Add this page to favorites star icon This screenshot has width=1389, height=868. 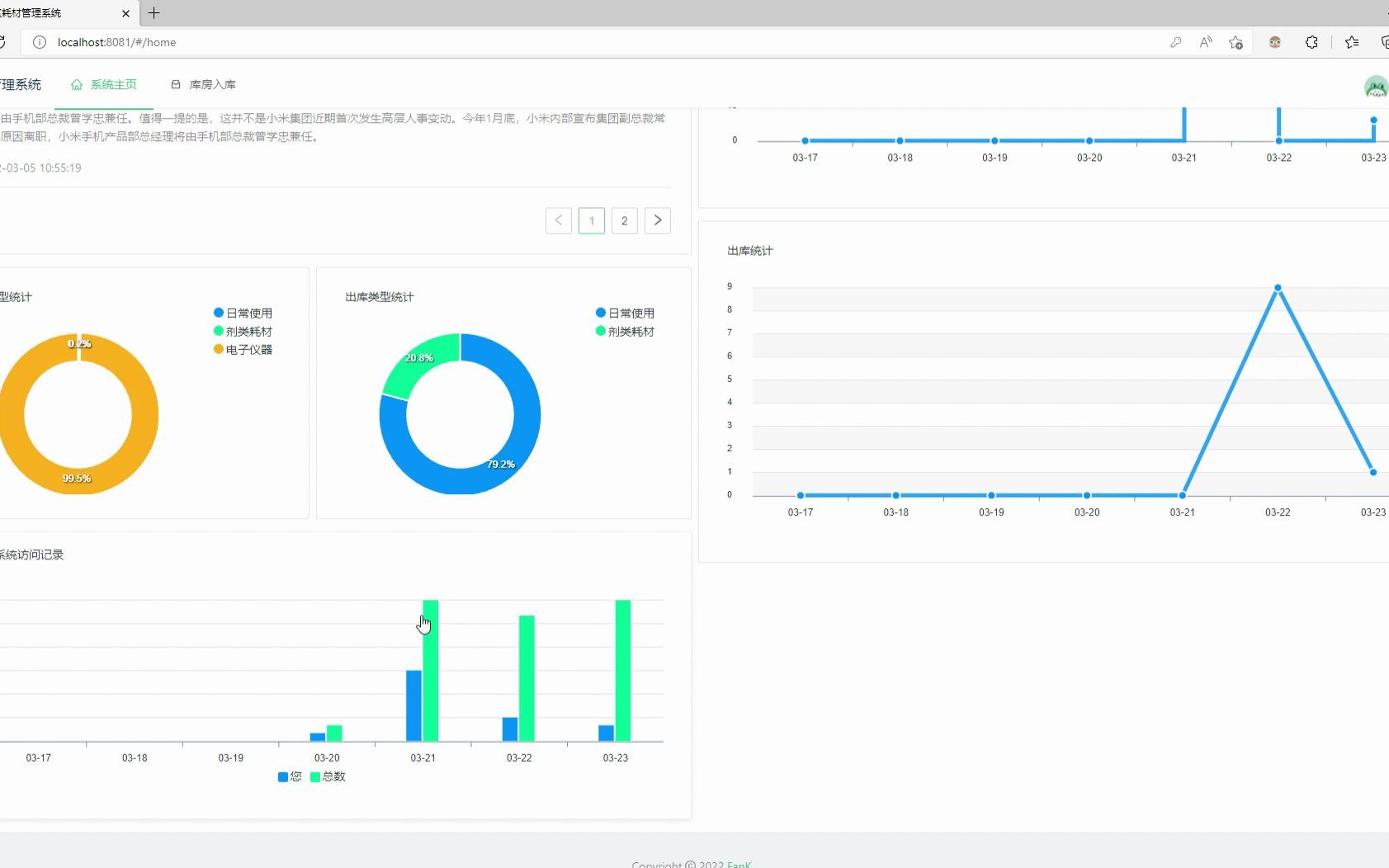coord(1235,42)
